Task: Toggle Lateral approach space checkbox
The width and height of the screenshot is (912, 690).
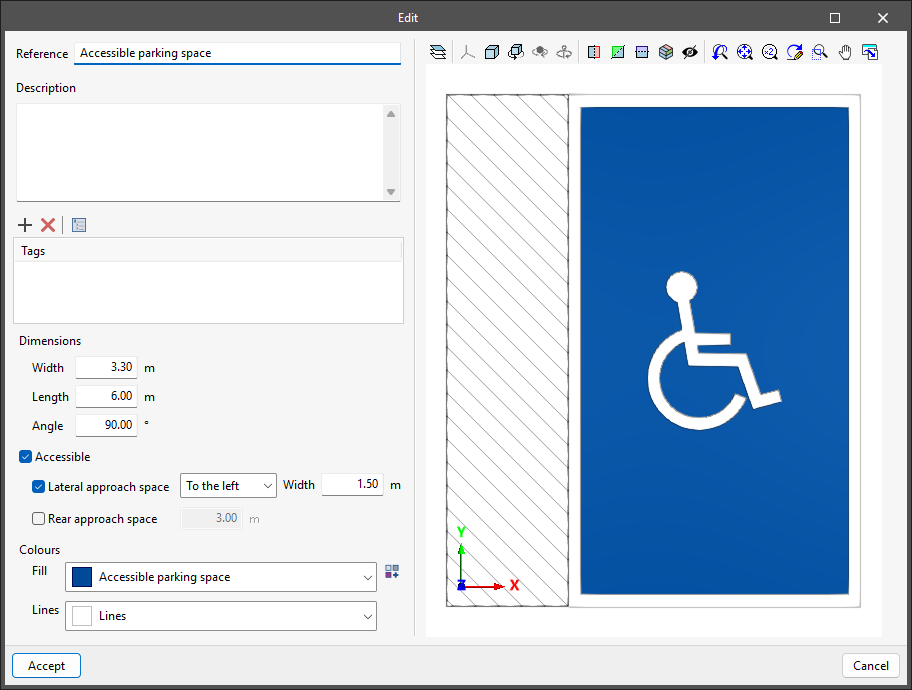Action: 38,487
